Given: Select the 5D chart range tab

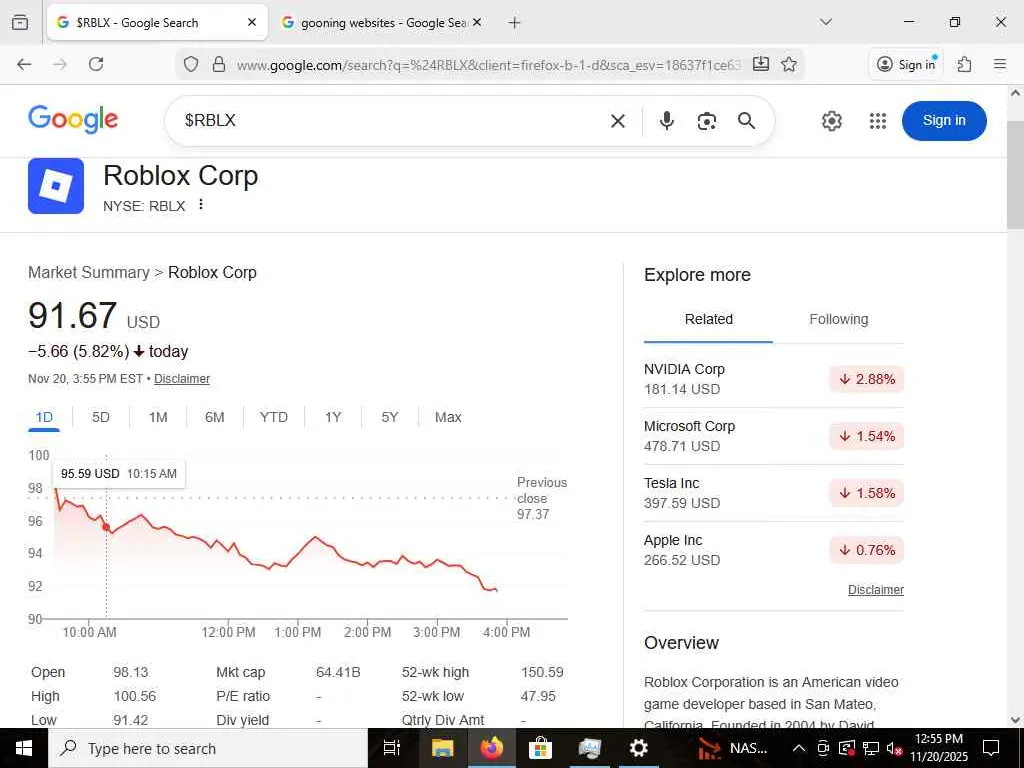Looking at the screenshot, I should coord(101,417).
